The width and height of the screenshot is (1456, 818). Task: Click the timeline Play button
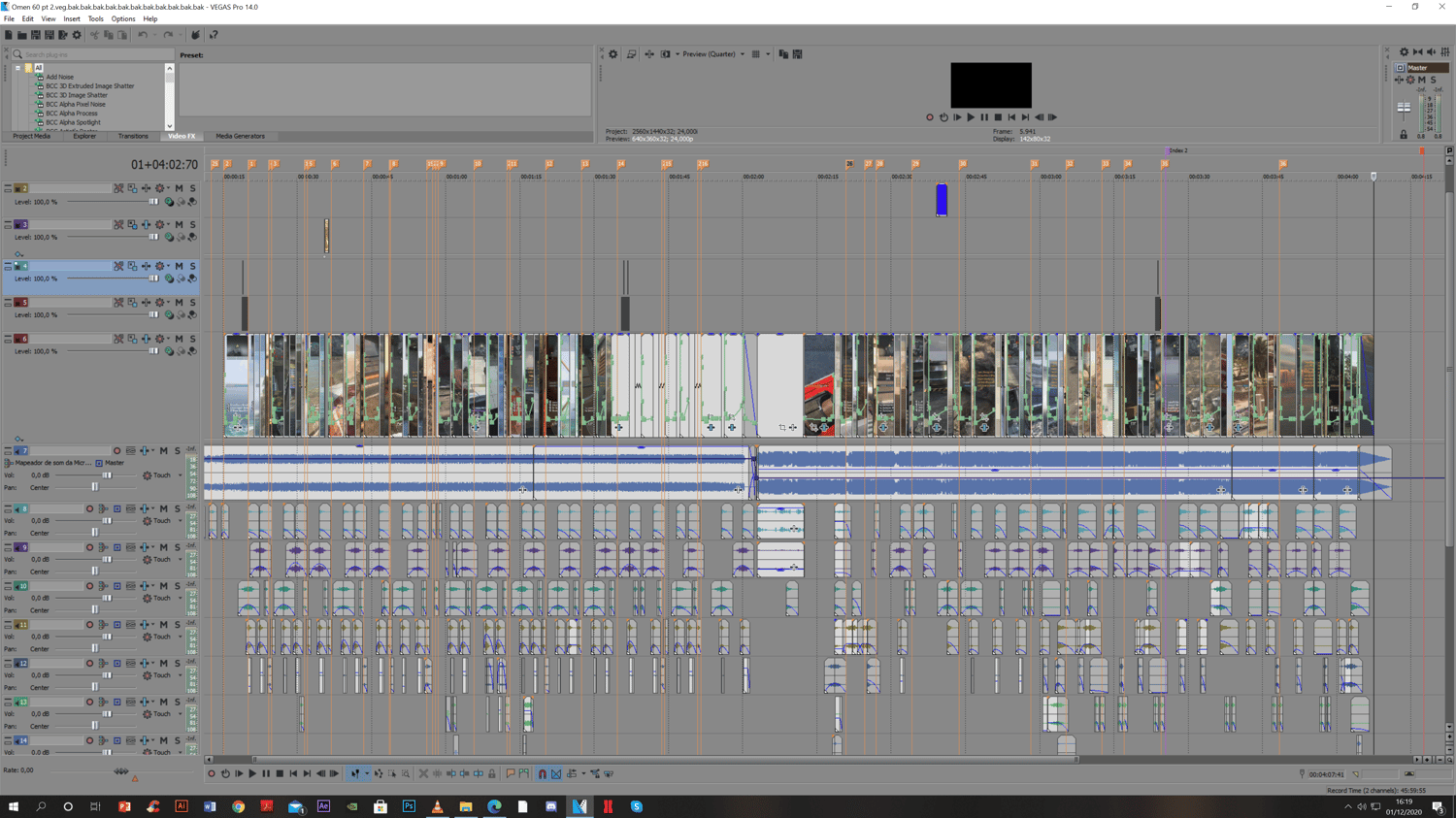pos(252,773)
